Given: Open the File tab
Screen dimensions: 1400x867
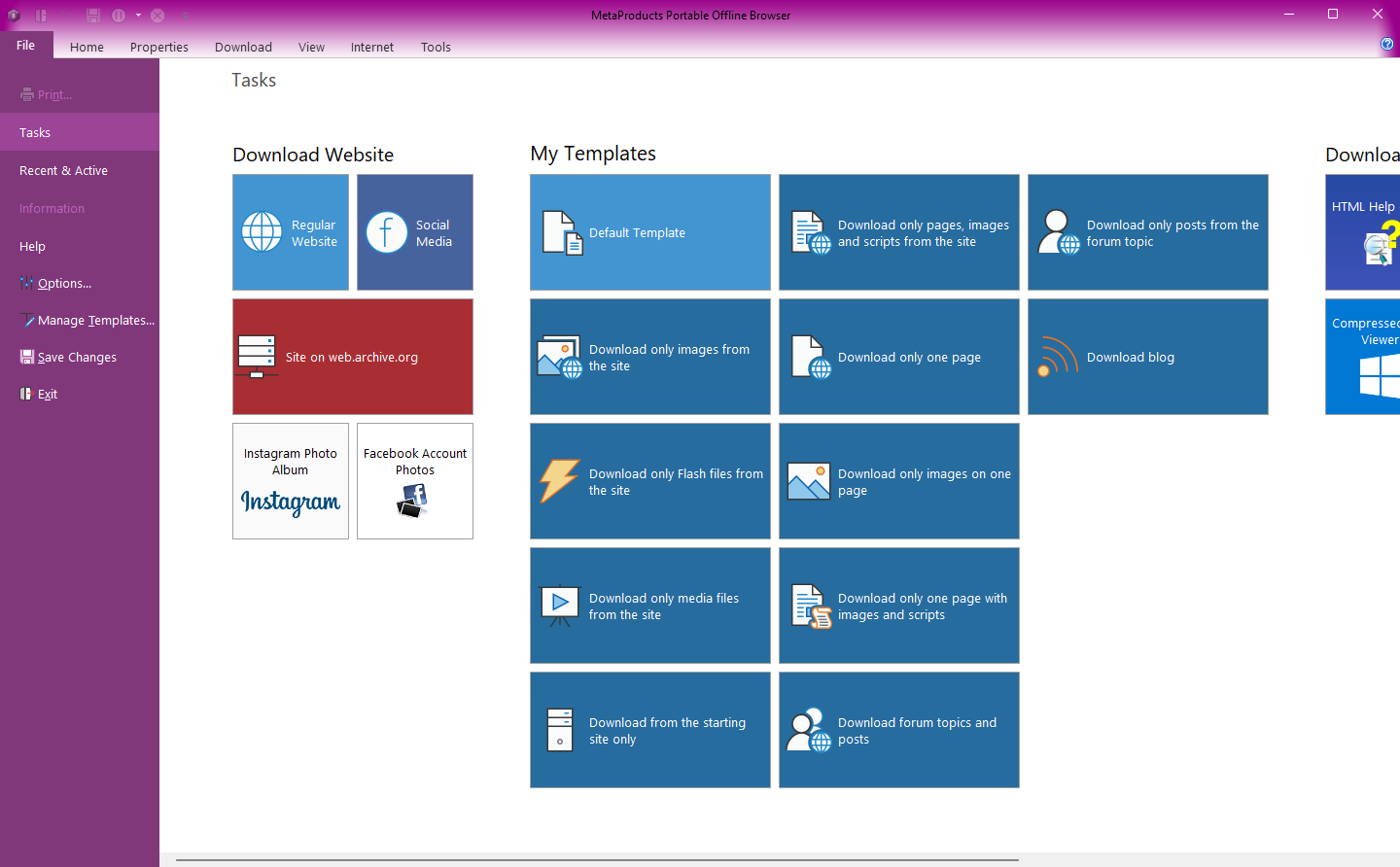Looking at the screenshot, I should (x=26, y=46).
